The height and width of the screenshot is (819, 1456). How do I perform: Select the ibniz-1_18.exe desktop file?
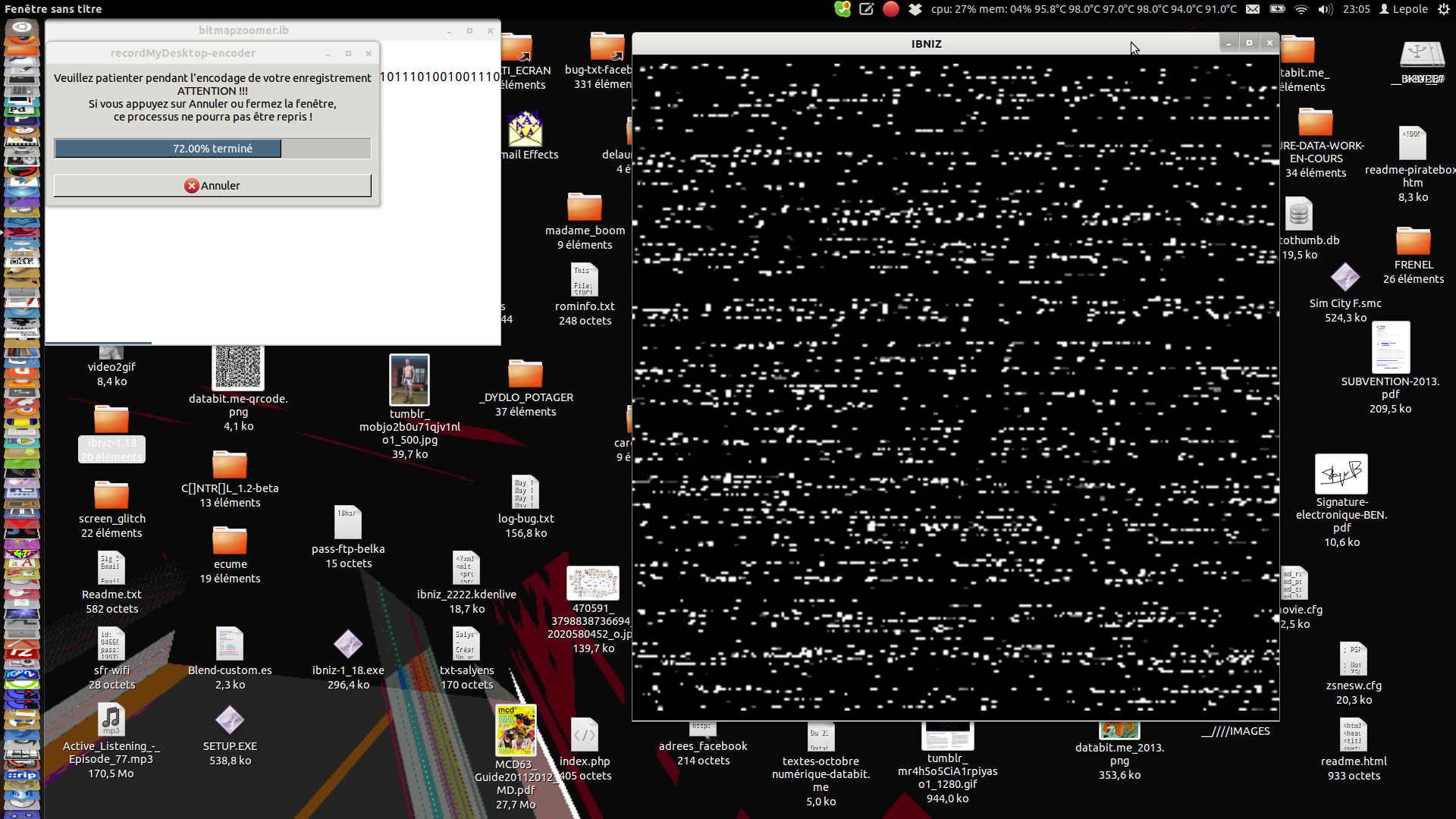pyautogui.click(x=348, y=645)
